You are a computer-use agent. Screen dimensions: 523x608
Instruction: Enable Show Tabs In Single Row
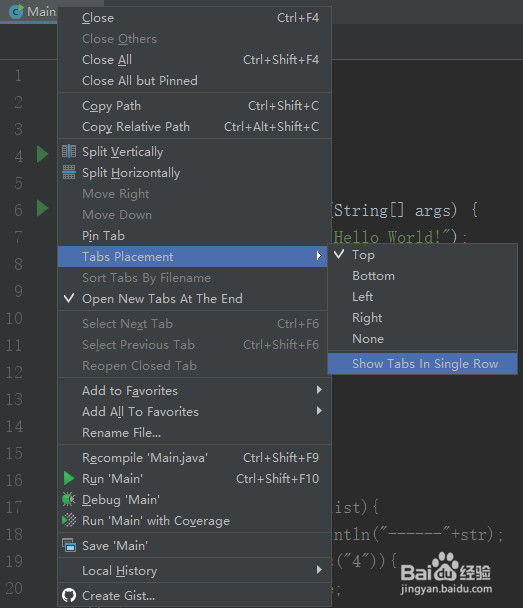423,364
